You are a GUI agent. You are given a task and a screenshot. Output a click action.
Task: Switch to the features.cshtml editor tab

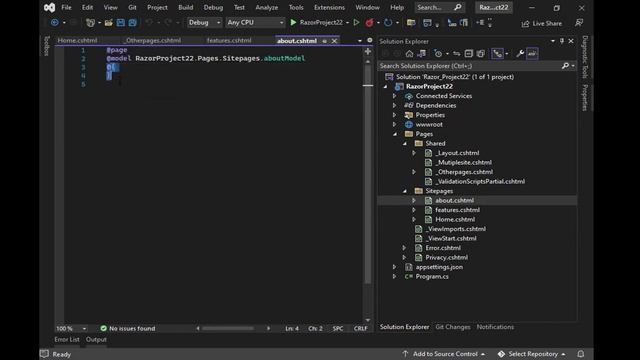tap(229, 40)
